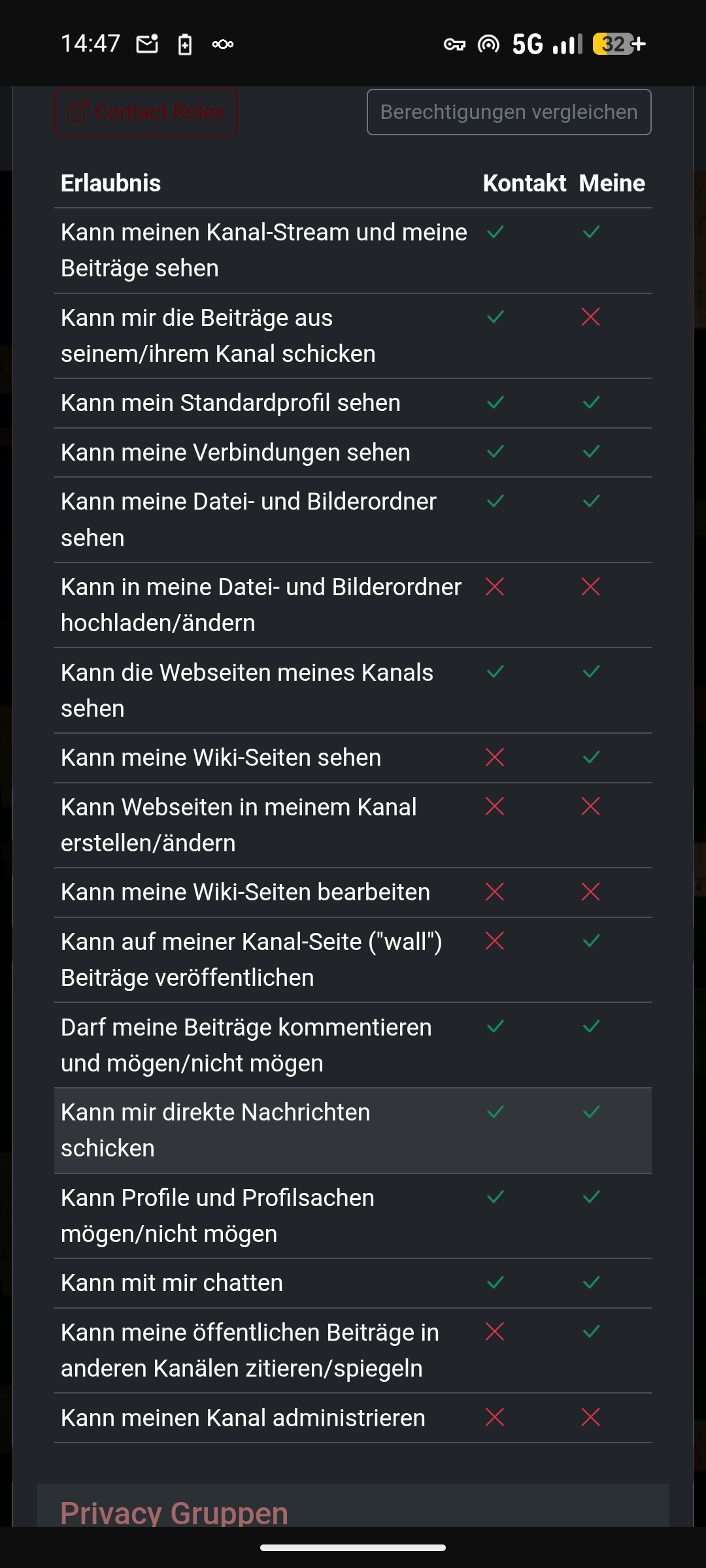Select the highlighted direkte Nachrichten schicken row
This screenshot has width=706, height=1568.
(x=261, y=1130)
